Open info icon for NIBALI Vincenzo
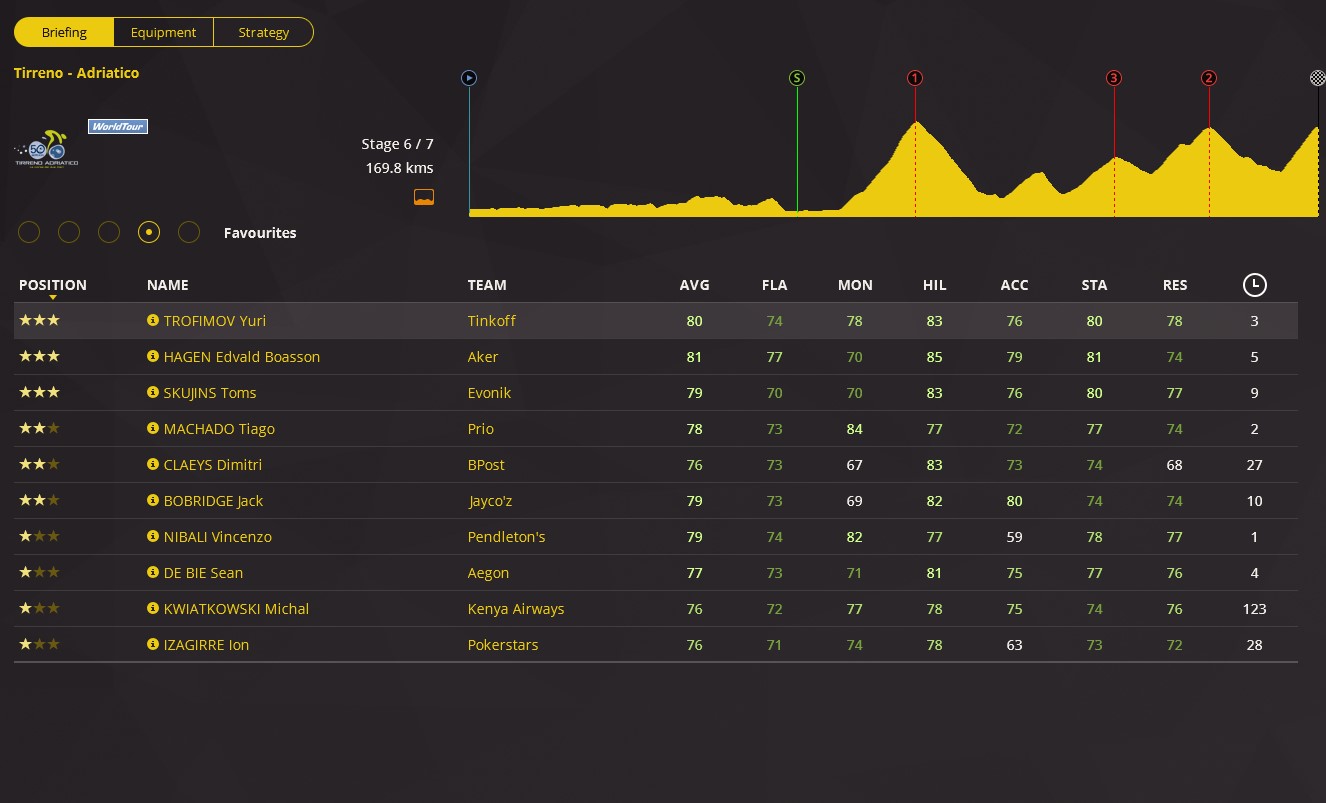 153,537
